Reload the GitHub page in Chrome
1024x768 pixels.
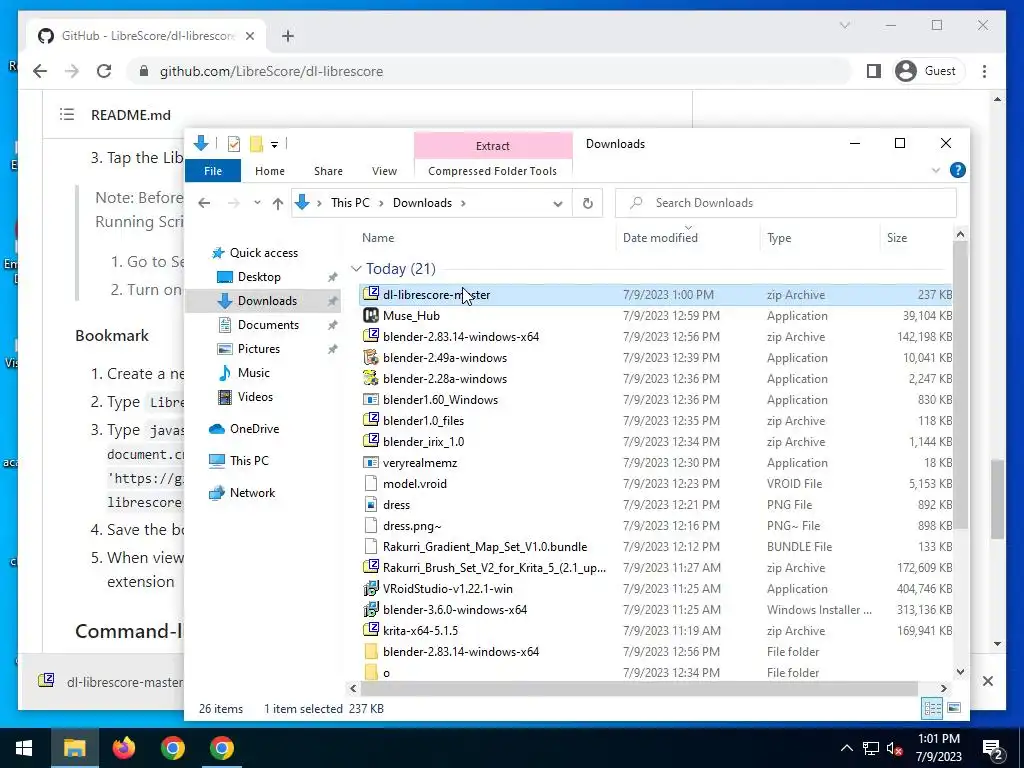[x=104, y=71]
